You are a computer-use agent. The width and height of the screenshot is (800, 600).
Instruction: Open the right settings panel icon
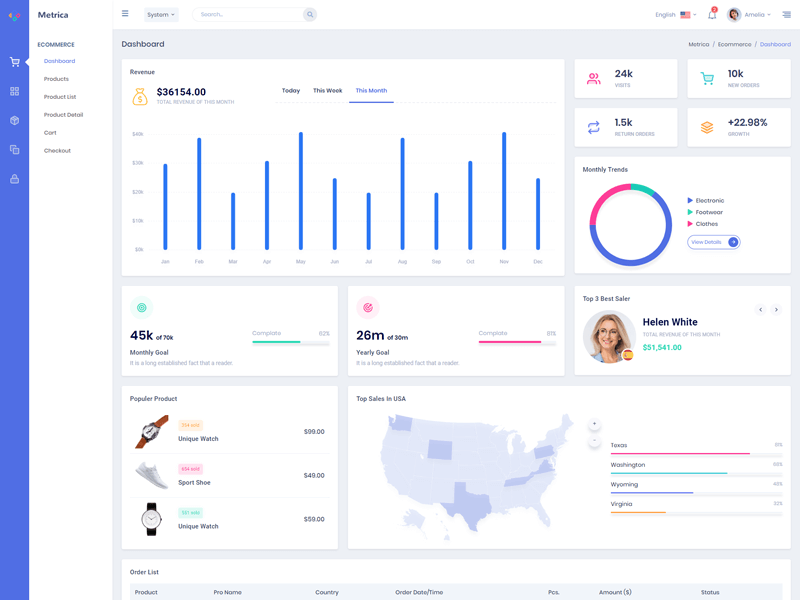[x=787, y=15]
